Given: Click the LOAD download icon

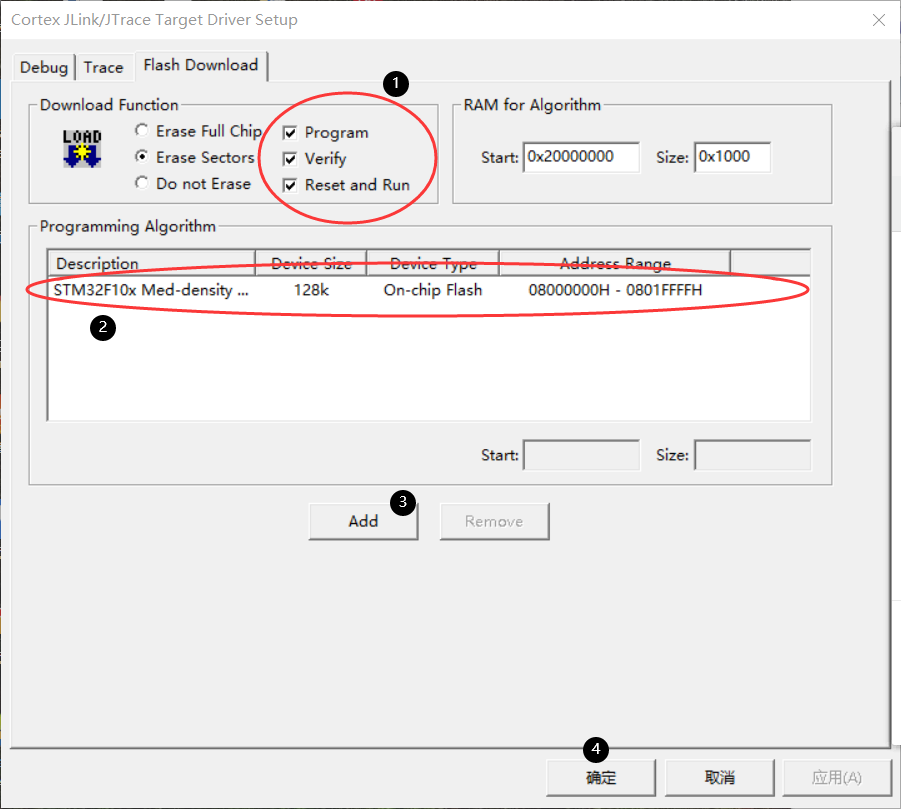Looking at the screenshot, I should pyautogui.click(x=82, y=148).
